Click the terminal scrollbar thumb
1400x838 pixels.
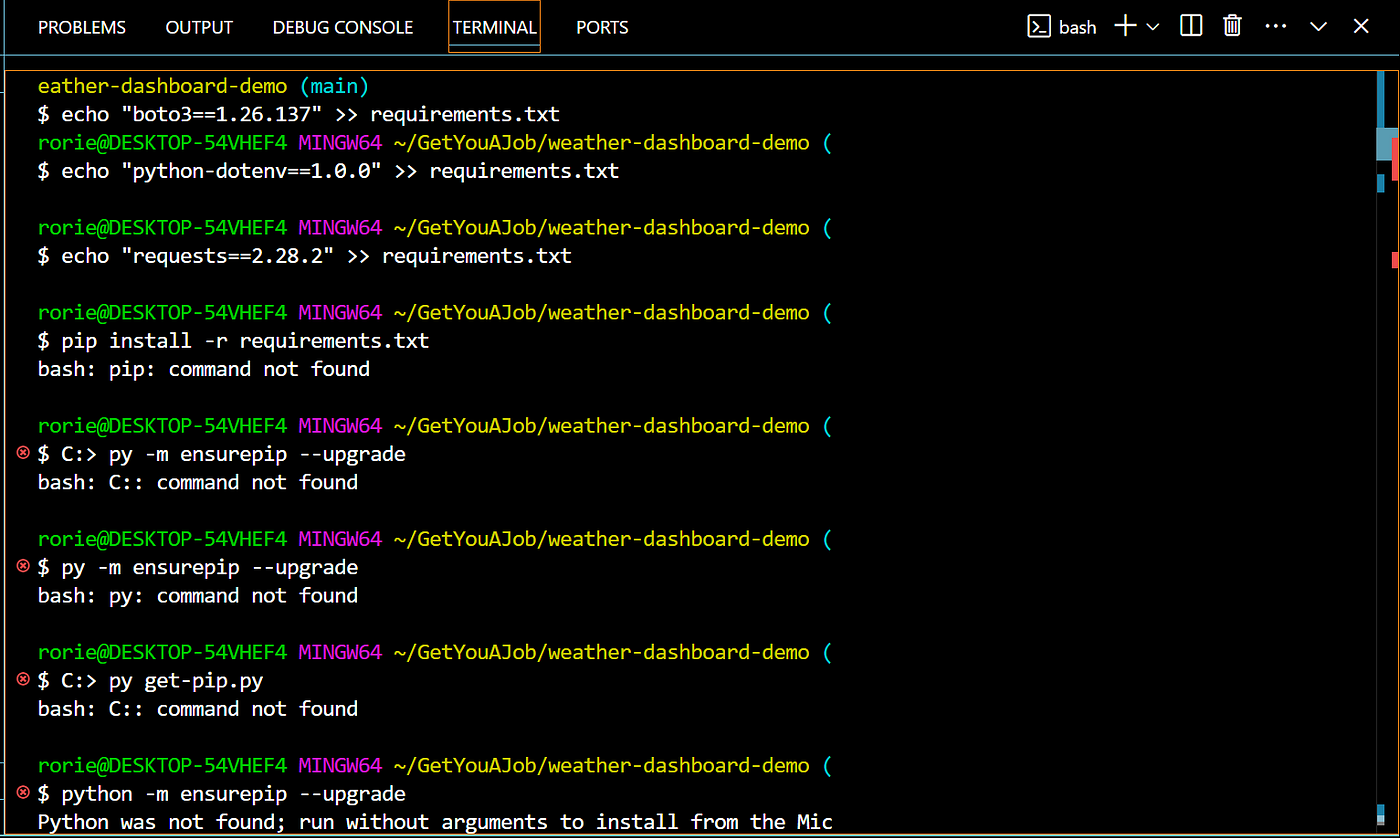[x=1386, y=143]
